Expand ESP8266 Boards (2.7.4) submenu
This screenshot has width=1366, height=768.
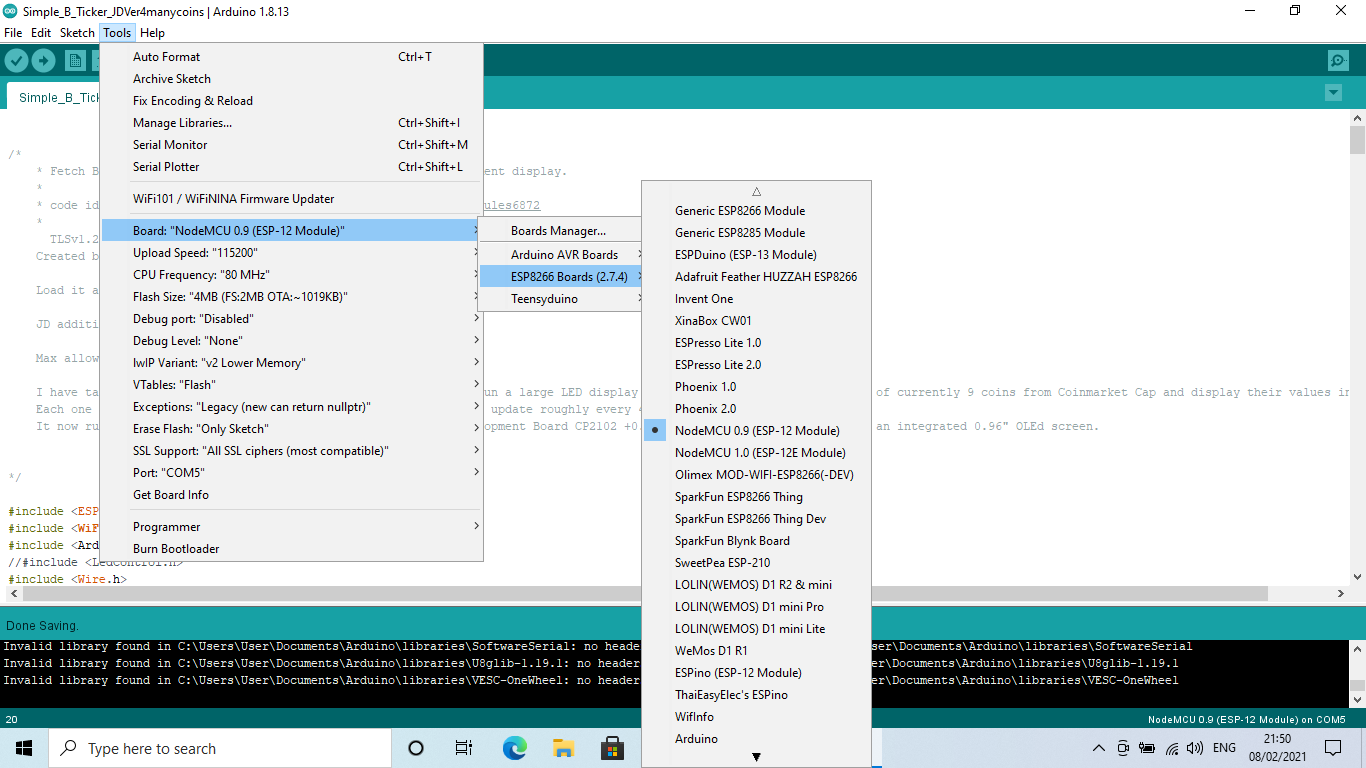click(561, 277)
